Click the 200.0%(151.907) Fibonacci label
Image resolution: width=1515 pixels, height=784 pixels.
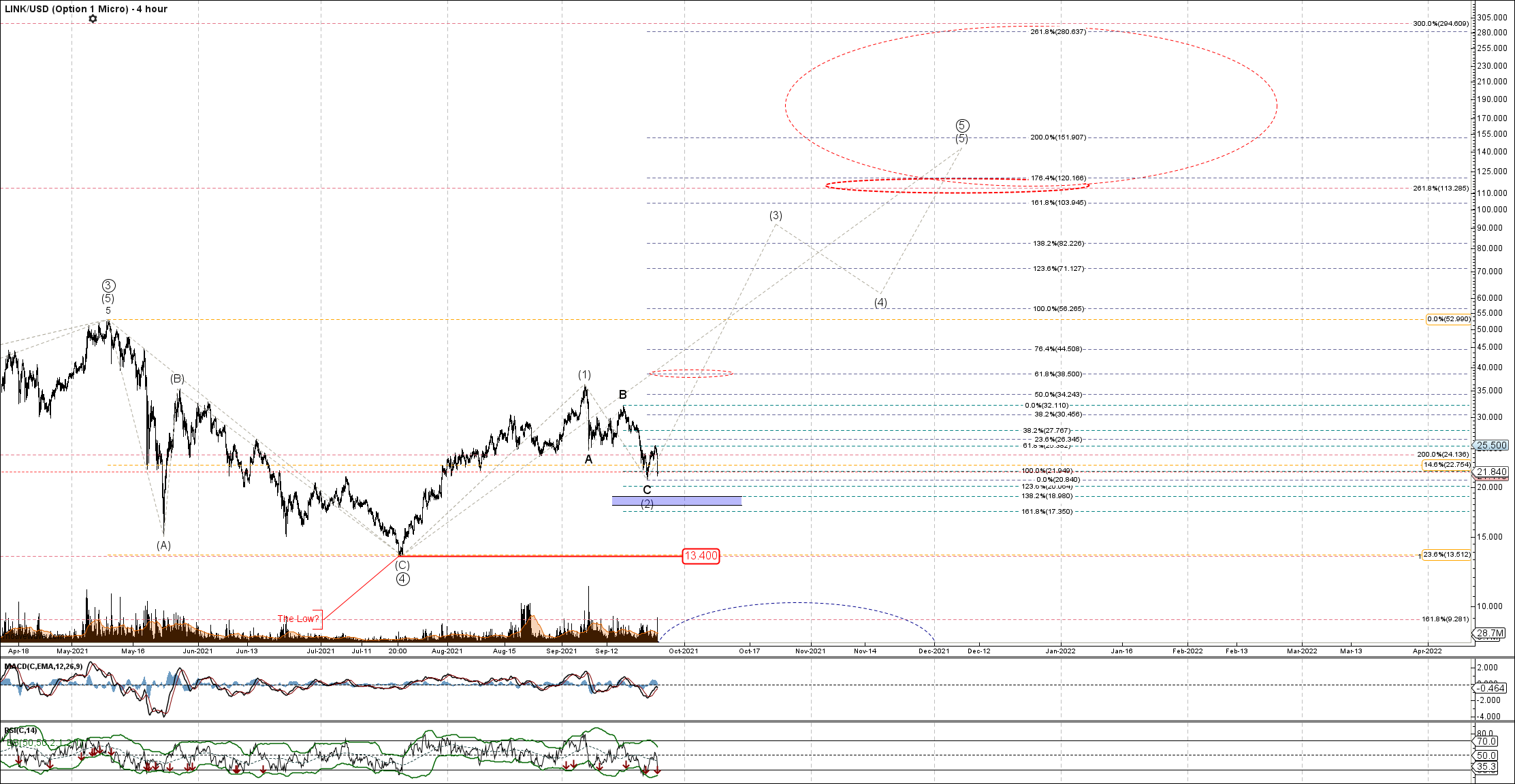coord(1058,137)
